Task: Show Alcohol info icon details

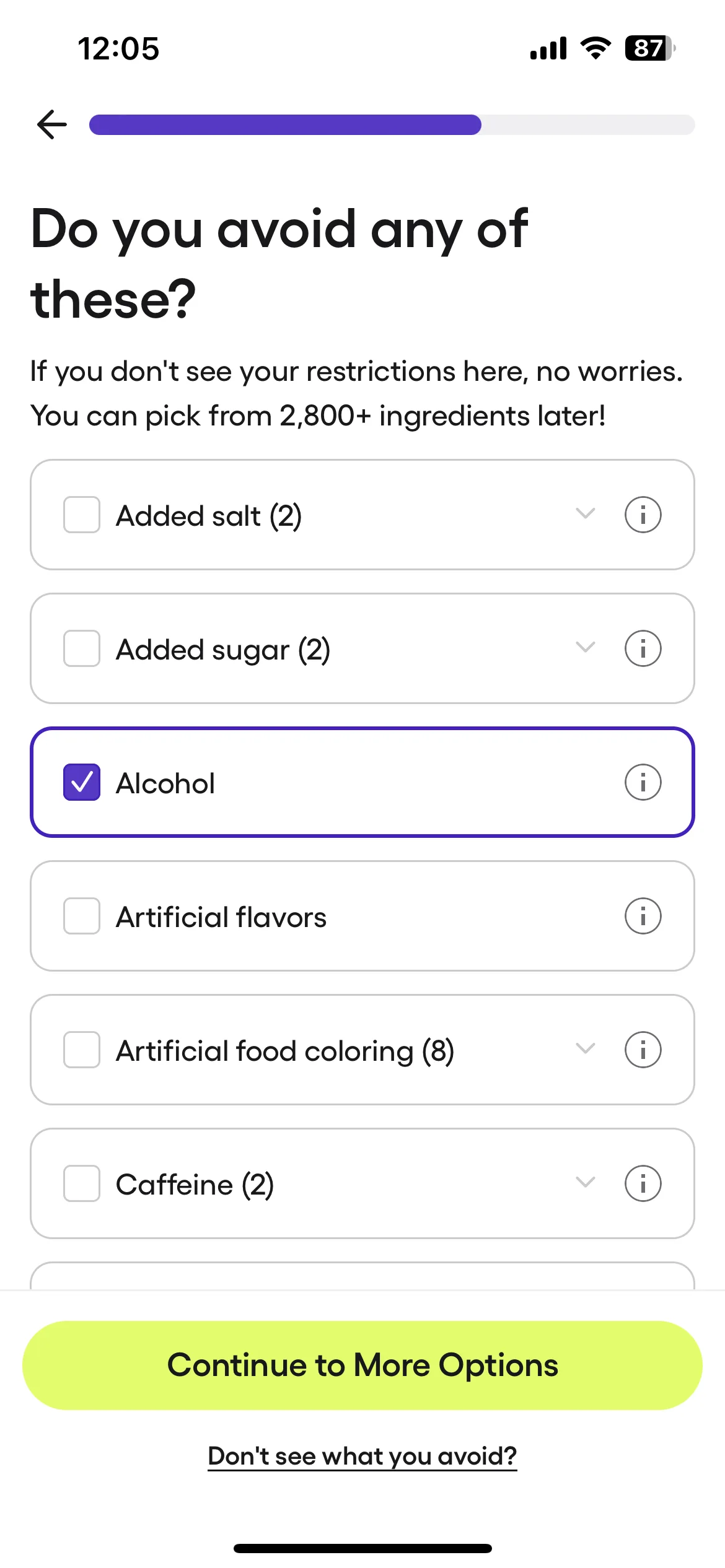Action: pyautogui.click(x=643, y=782)
